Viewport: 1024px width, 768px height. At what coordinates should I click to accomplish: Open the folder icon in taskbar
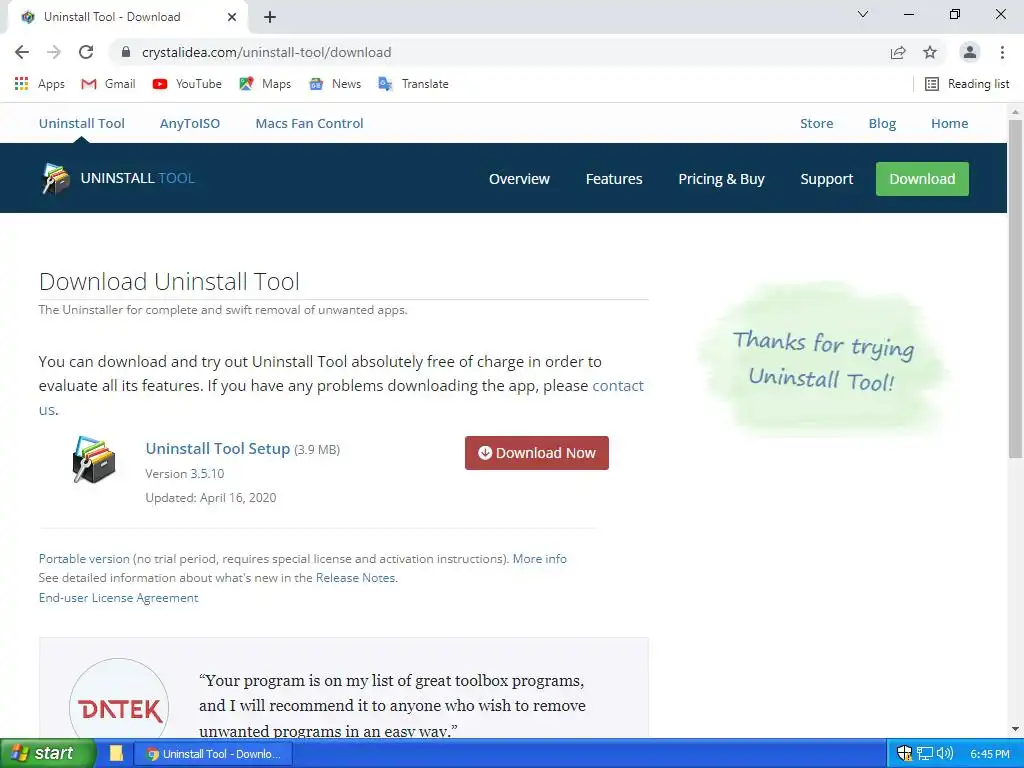click(x=116, y=754)
